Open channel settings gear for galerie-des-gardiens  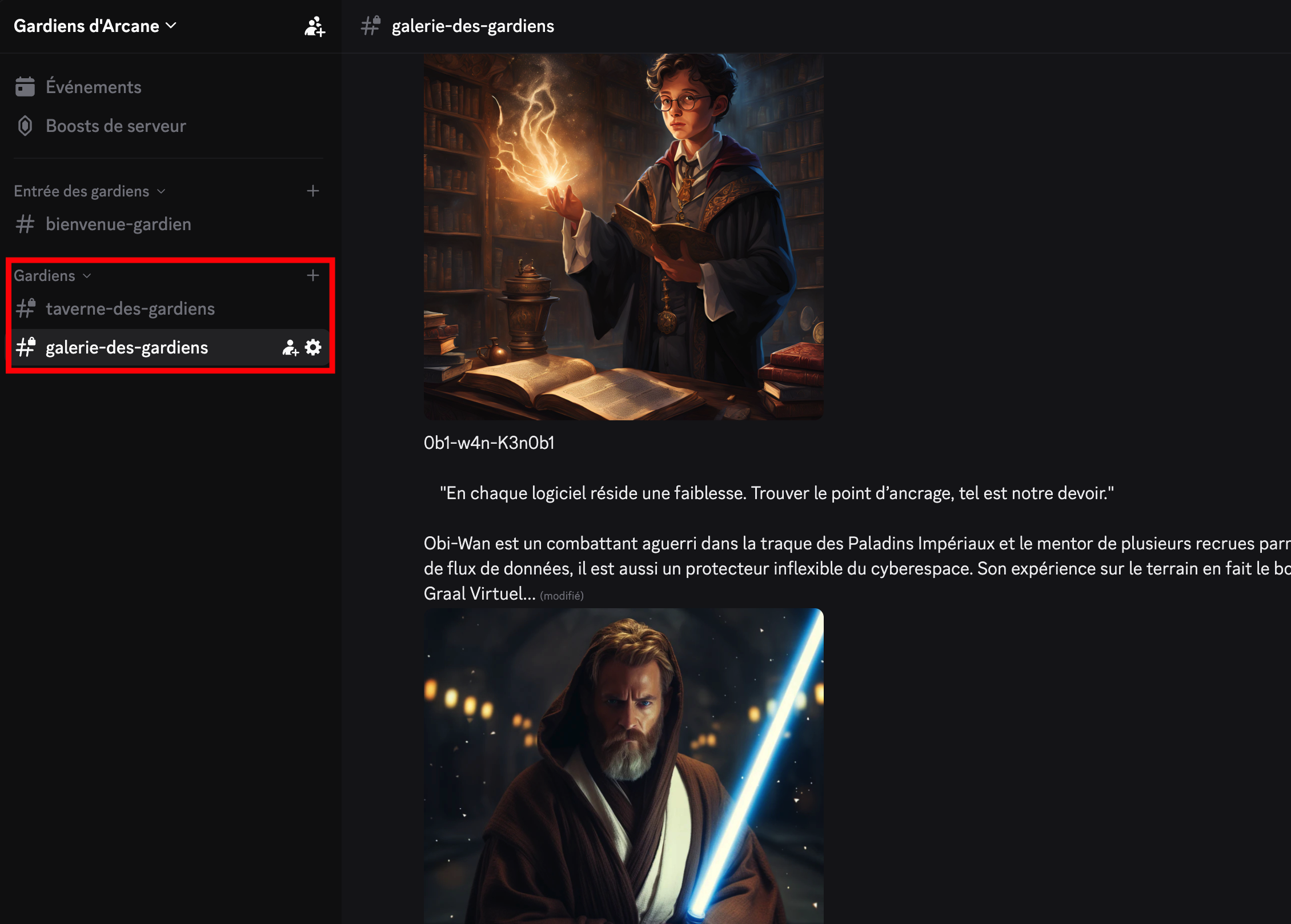click(x=312, y=347)
